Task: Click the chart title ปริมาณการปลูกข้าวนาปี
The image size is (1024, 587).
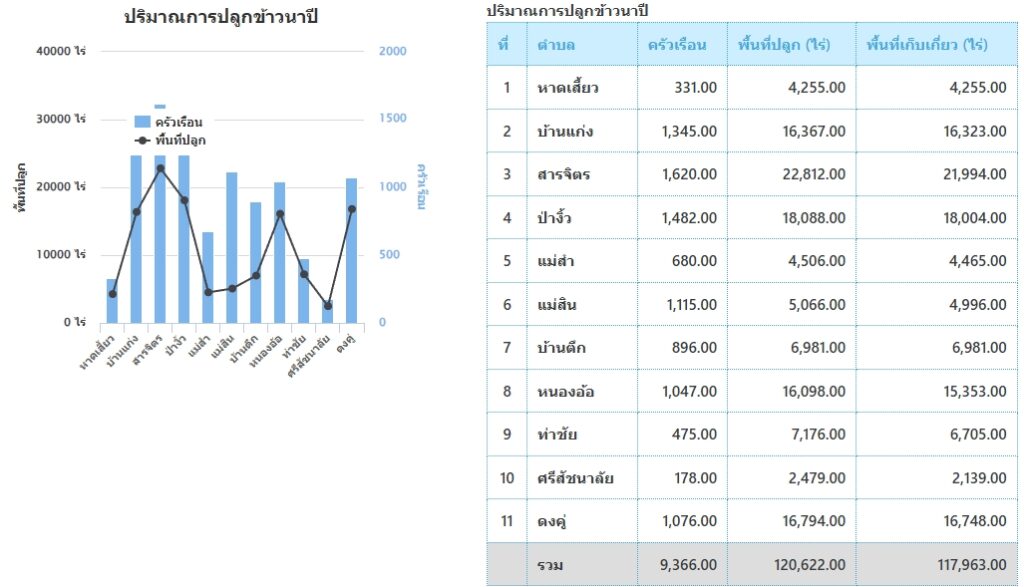Action: coord(221,17)
